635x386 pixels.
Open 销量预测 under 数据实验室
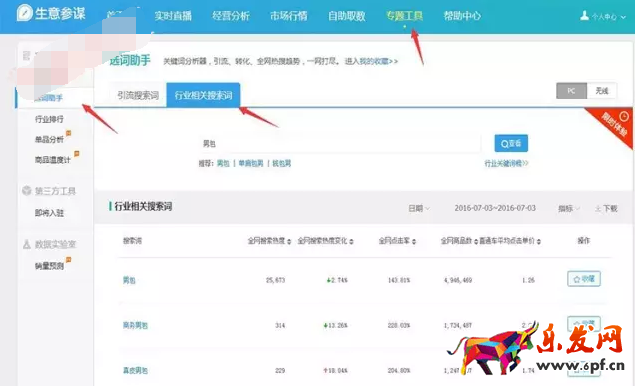coord(49,266)
